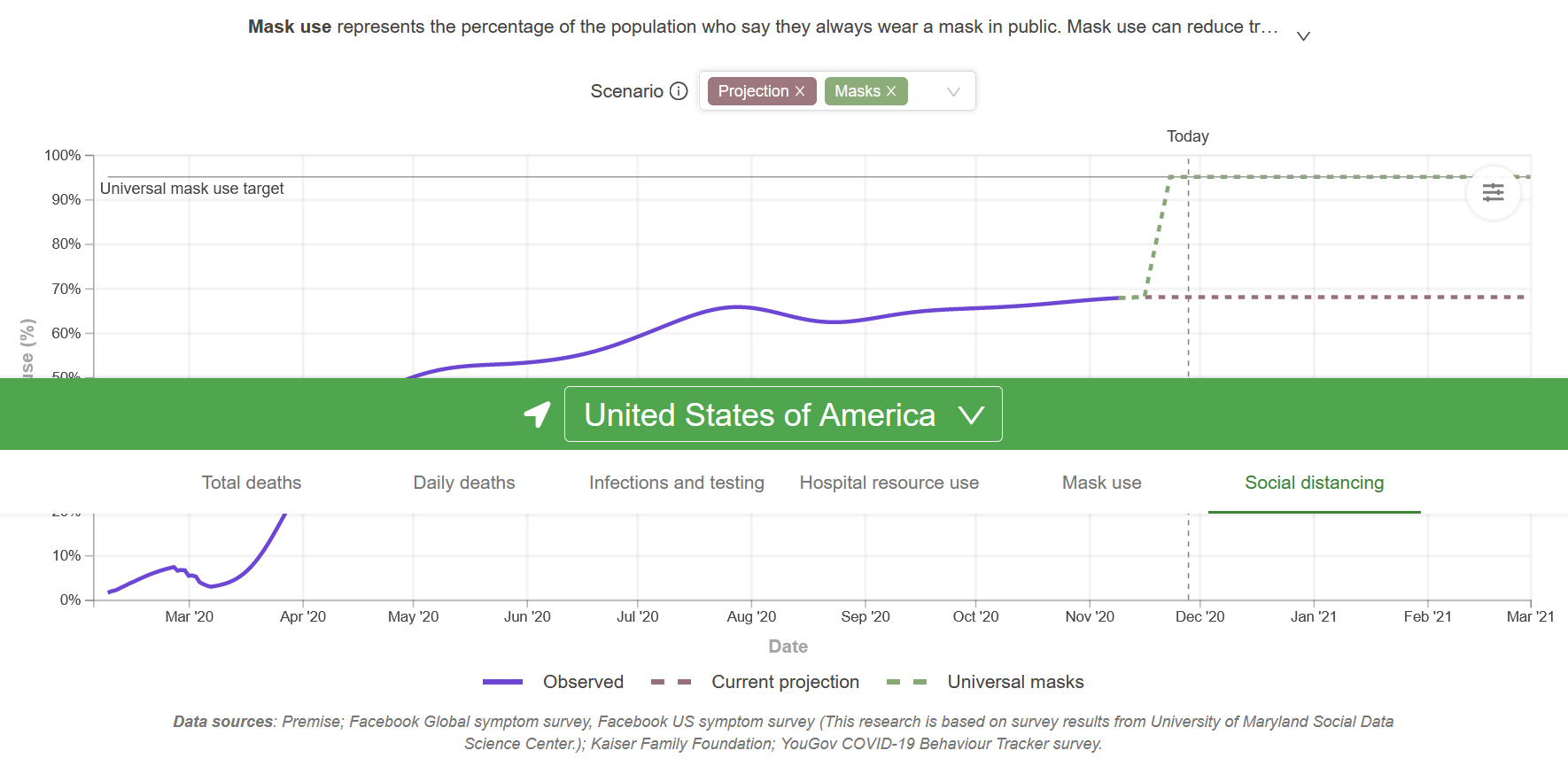Open the Scenario dropdown arrow
This screenshot has height=766, width=1568.
953,91
